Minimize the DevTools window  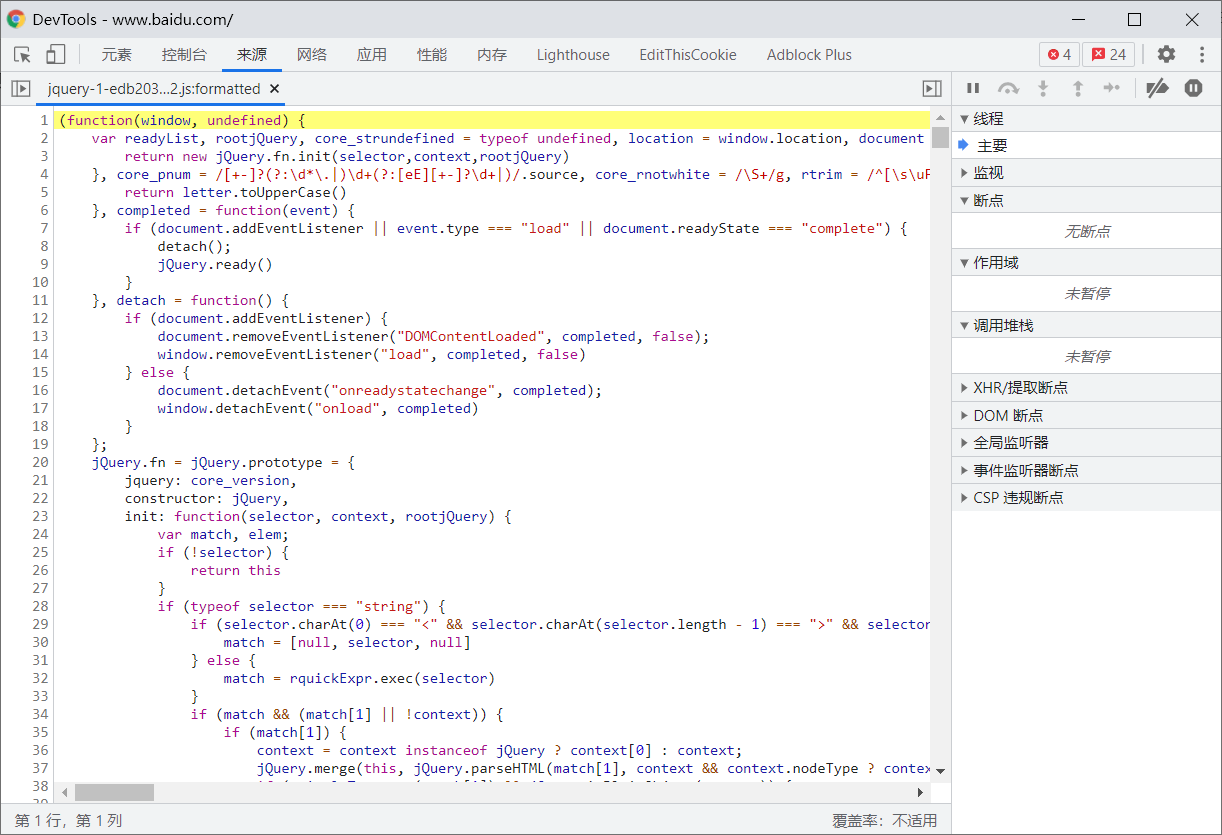[1077, 19]
